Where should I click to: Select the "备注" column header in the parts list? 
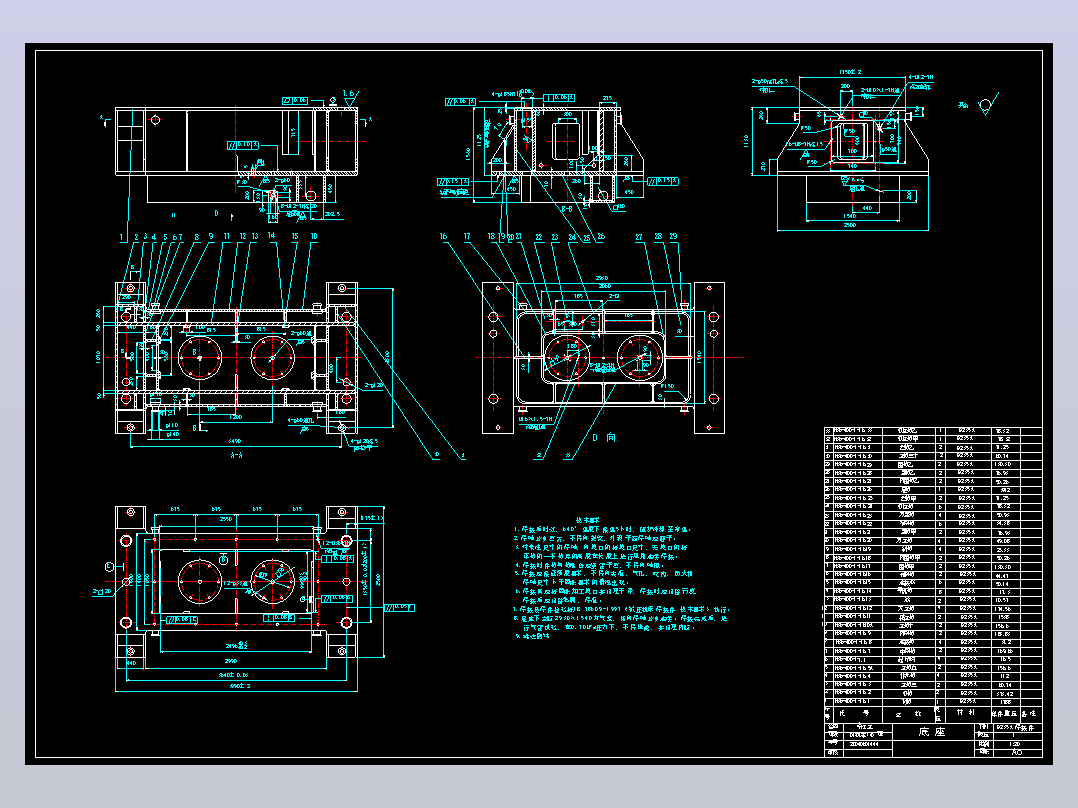tap(1029, 714)
